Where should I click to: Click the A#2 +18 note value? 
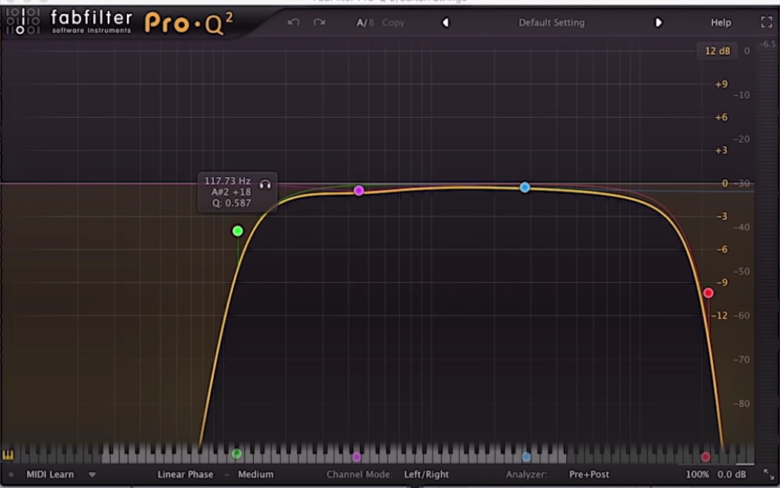coord(231,192)
